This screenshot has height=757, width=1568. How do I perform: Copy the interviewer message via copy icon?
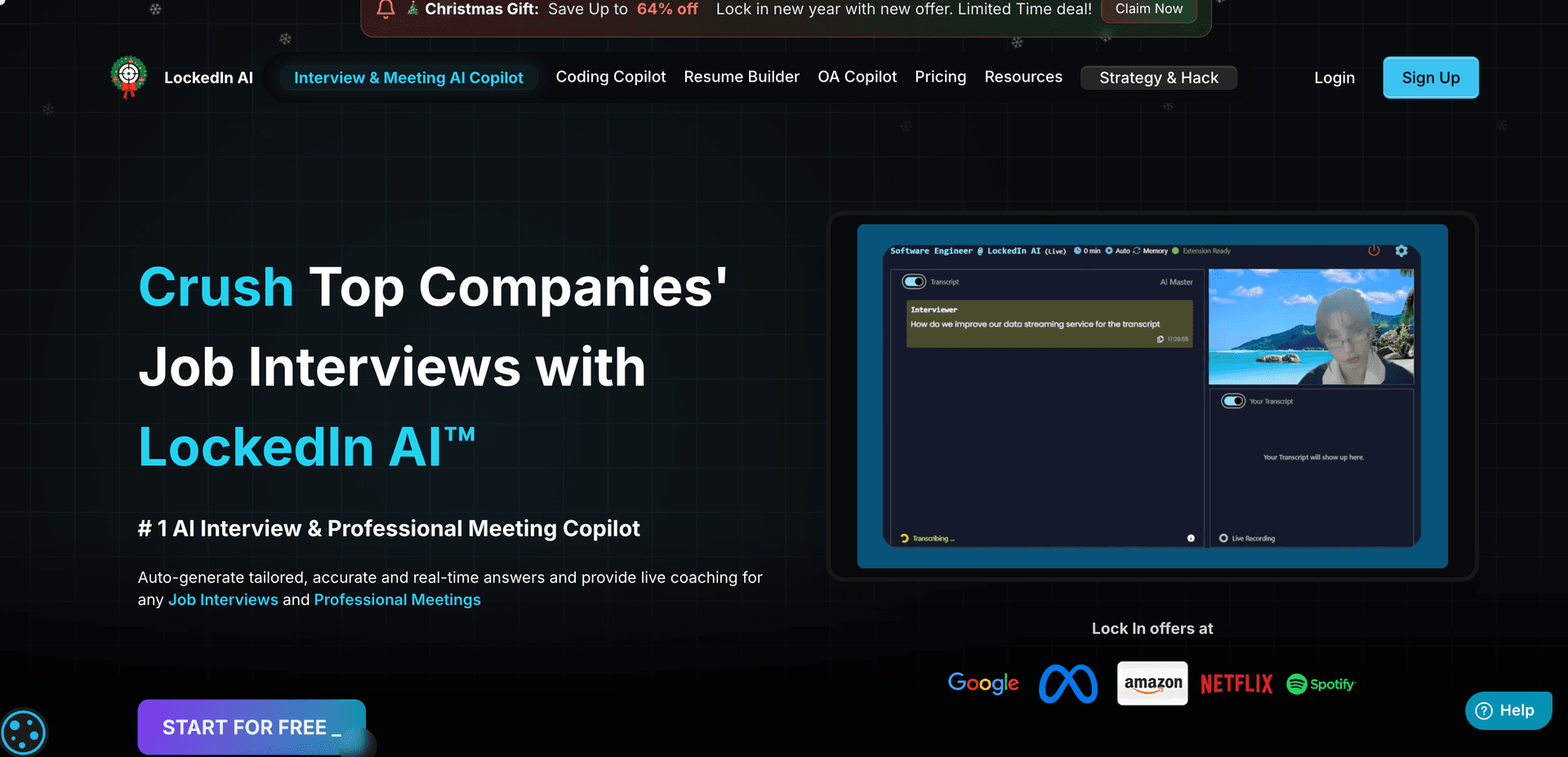pyautogui.click(x=1160, y=339)
